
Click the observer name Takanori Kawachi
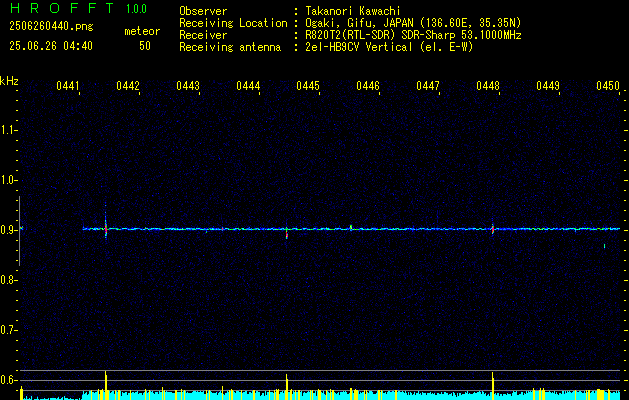click(x=353, y=11)
